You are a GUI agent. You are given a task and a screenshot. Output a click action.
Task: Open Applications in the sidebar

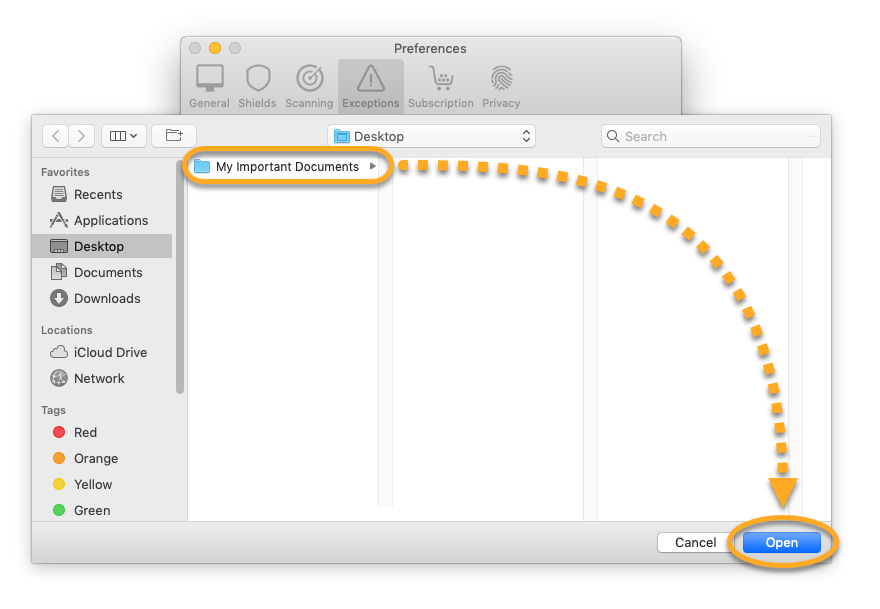point(102,221)
